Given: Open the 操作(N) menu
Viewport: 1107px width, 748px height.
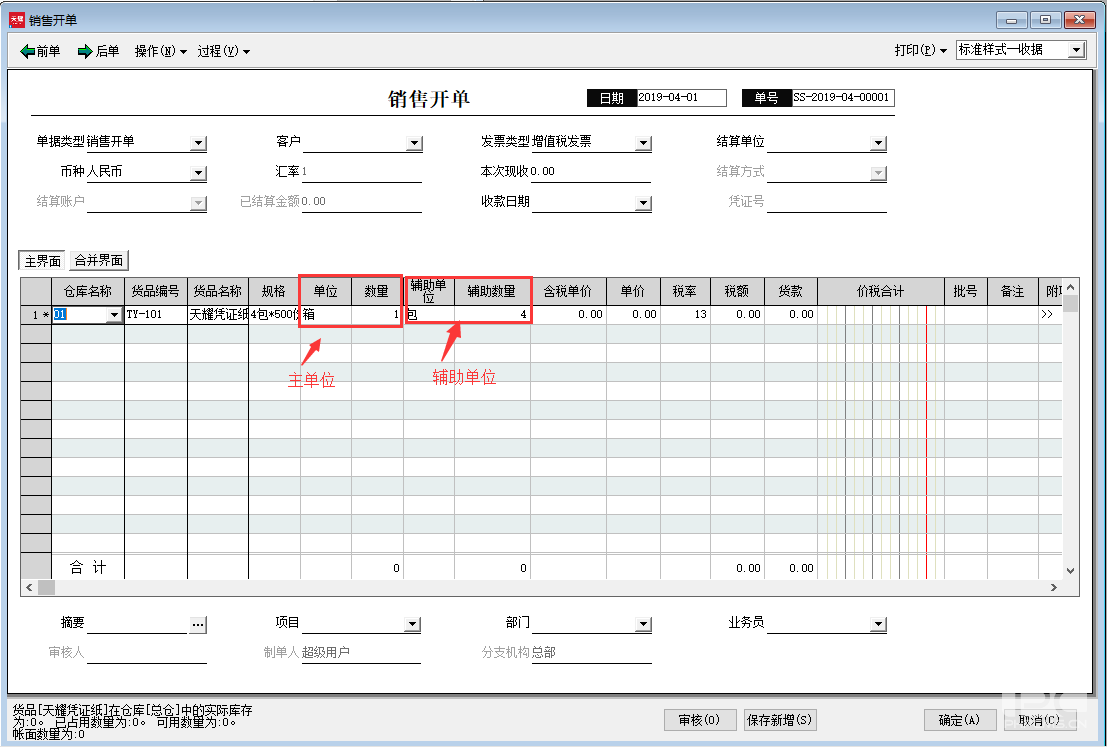Looking at the screenshot, I should pyautogui.click(x=160, y=51).
